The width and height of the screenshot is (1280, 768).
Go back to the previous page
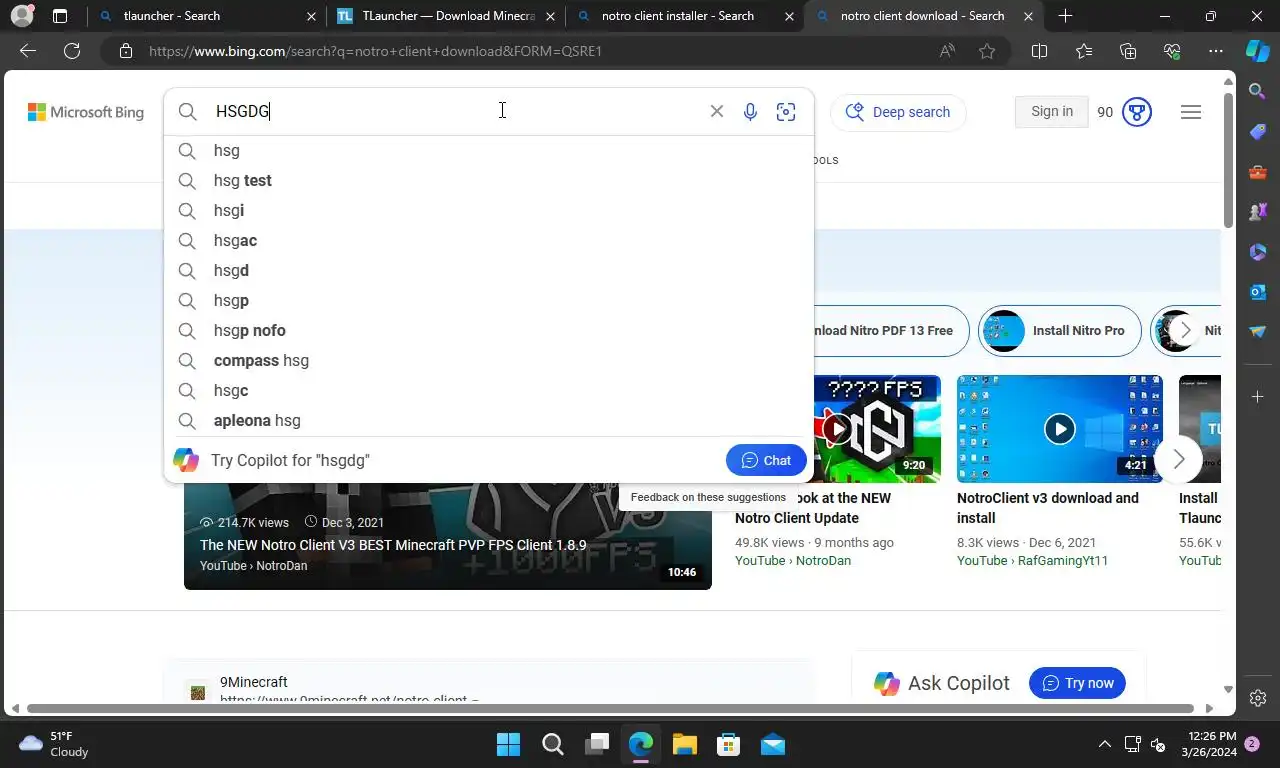(28, 51)
